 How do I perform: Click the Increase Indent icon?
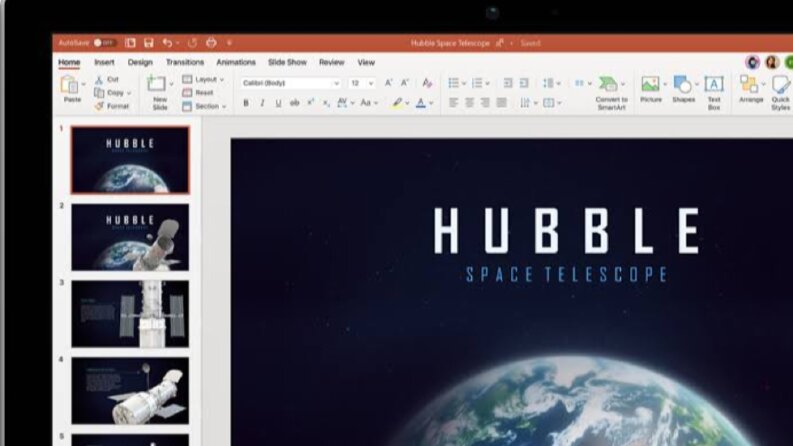524,83
